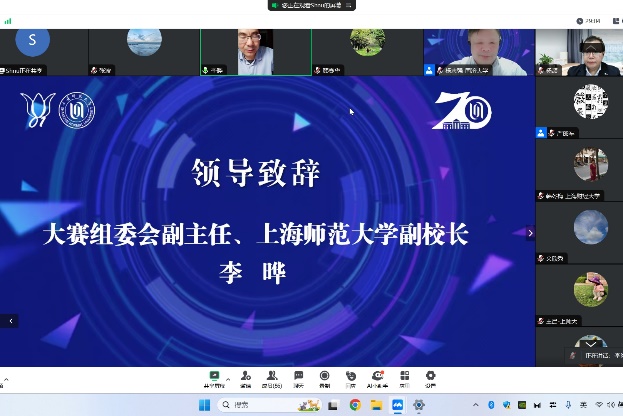Click the currently speaking notice at the lower right
Viewport: 623px width, 416px height.
[594, 356]
